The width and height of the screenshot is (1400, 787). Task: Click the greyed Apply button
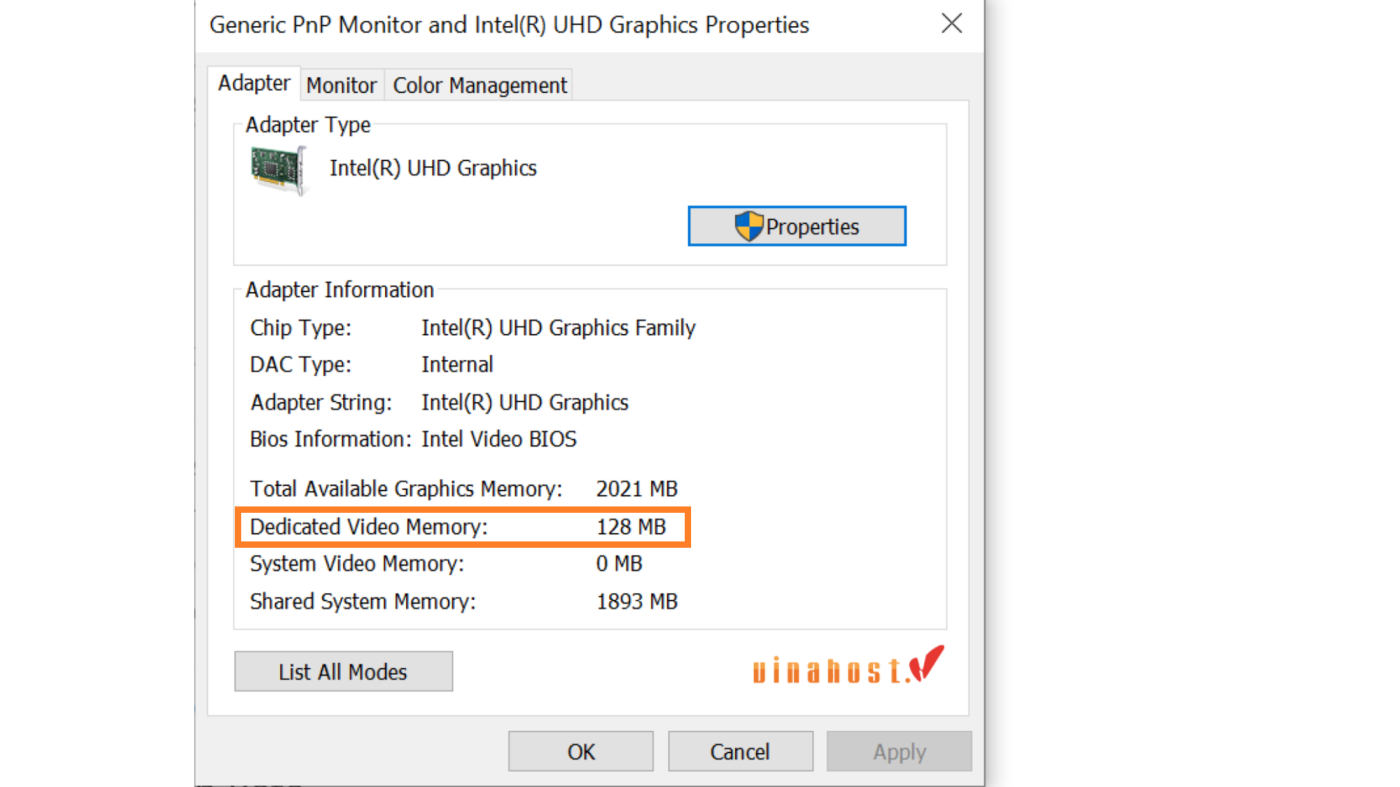[x=899, y=752]
